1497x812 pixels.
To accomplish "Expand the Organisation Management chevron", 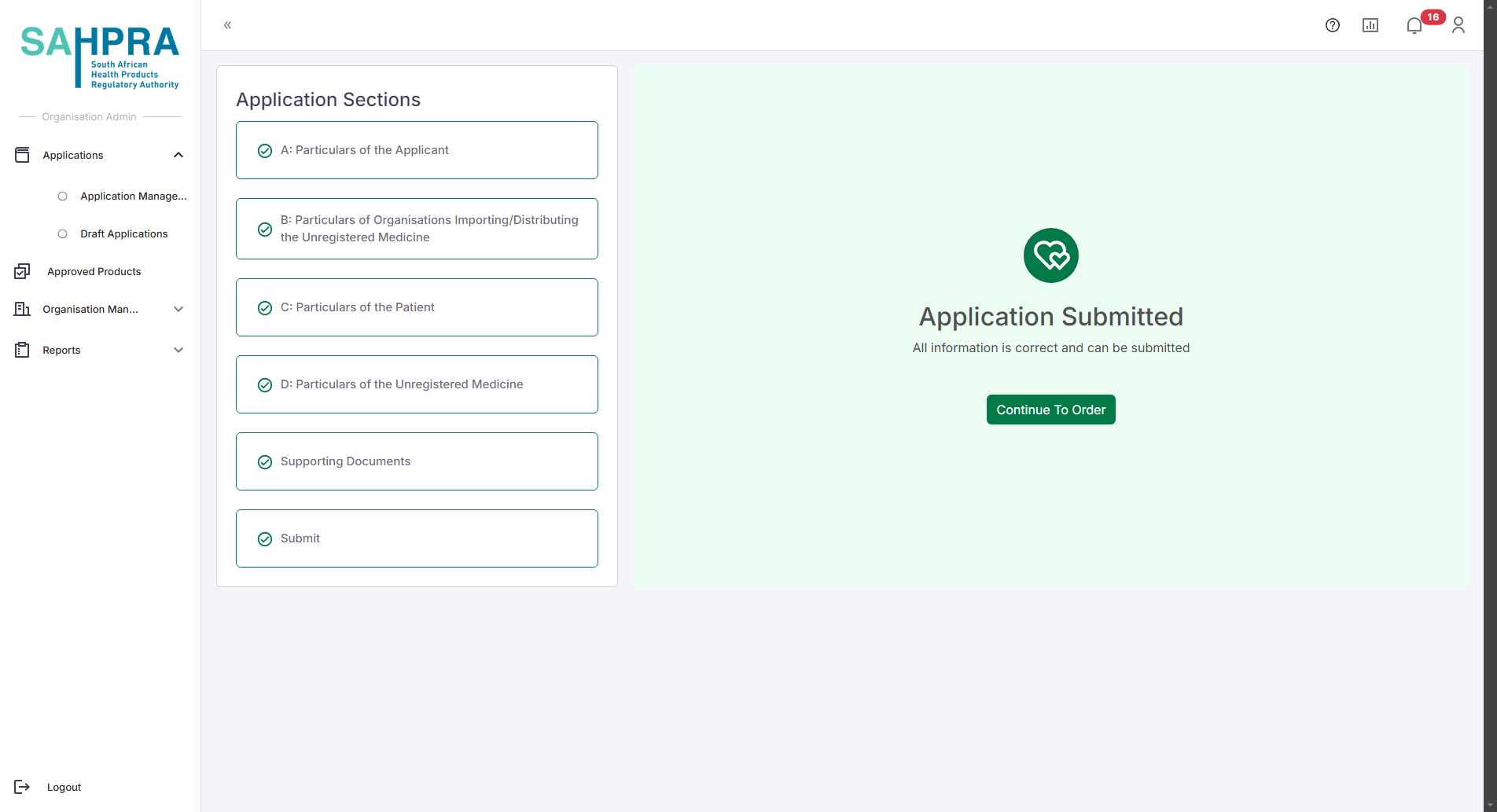I will [178, 309].
